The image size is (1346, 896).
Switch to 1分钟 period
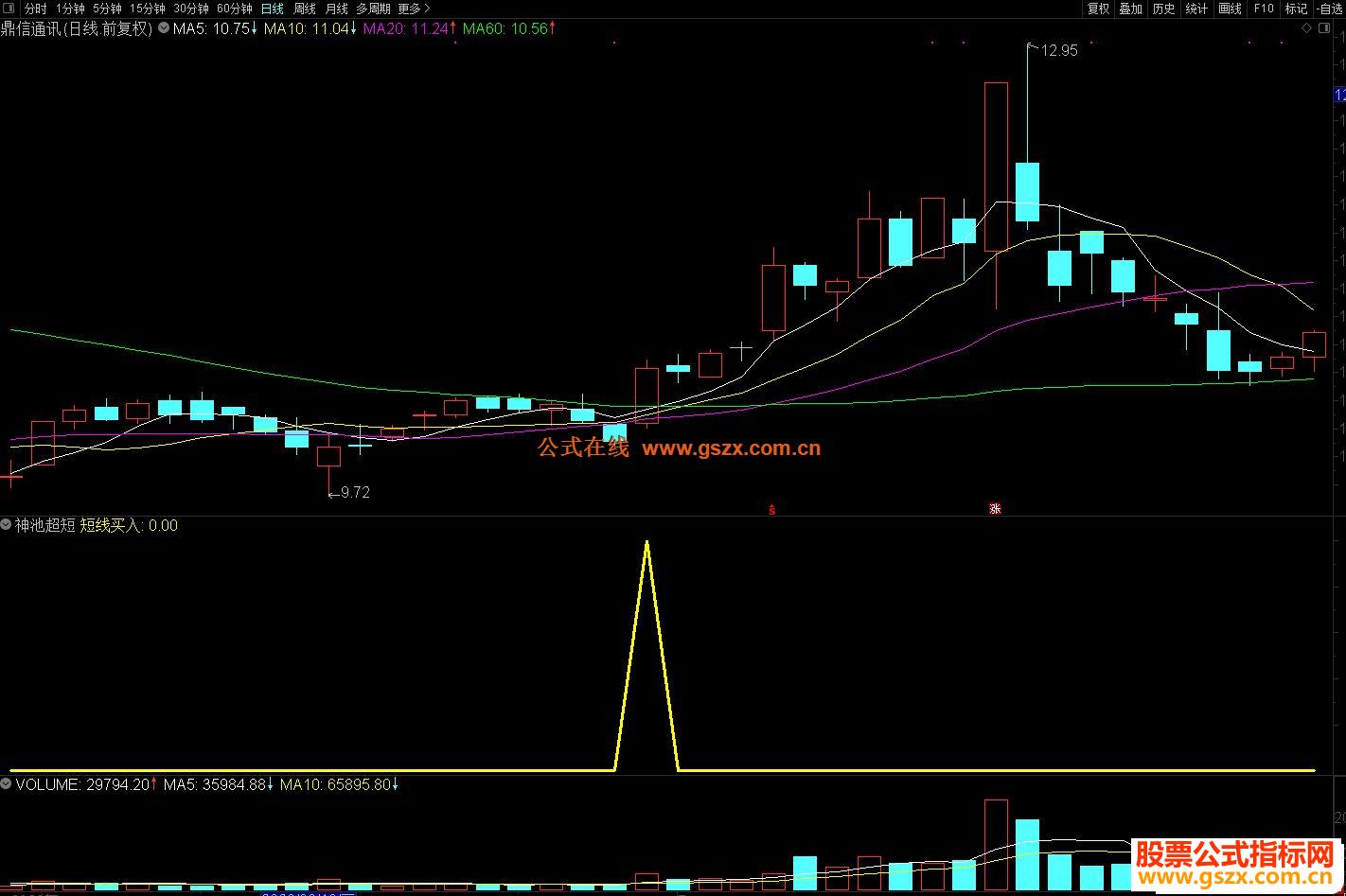(70, 9)
